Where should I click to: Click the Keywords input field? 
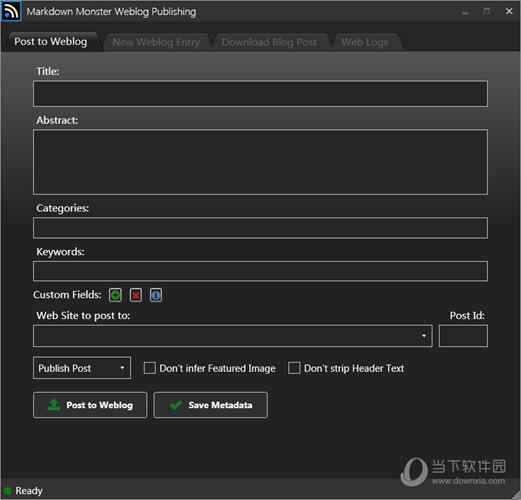[x=260, y=271]
